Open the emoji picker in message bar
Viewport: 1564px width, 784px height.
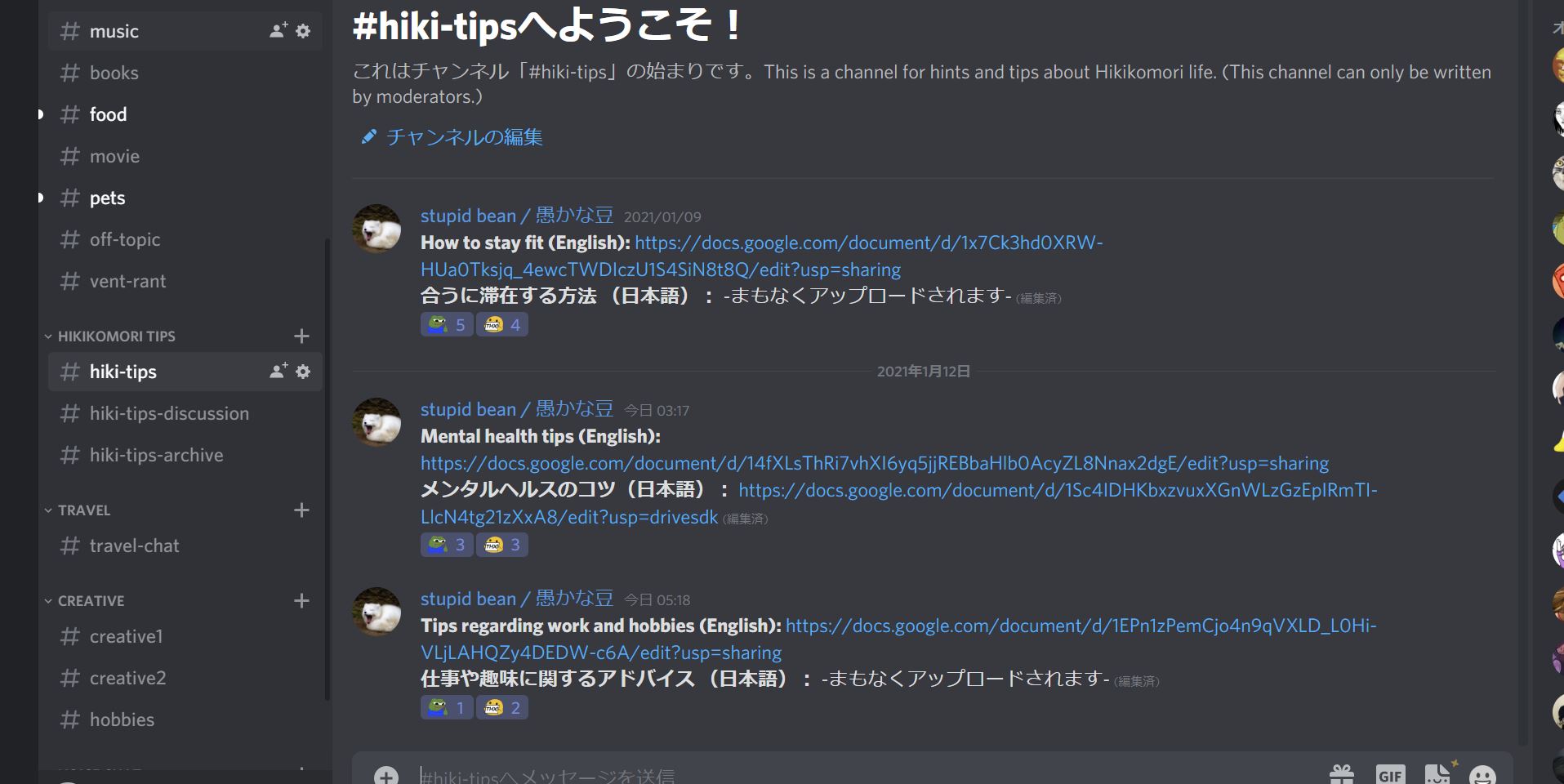[x=1482, y=775]
